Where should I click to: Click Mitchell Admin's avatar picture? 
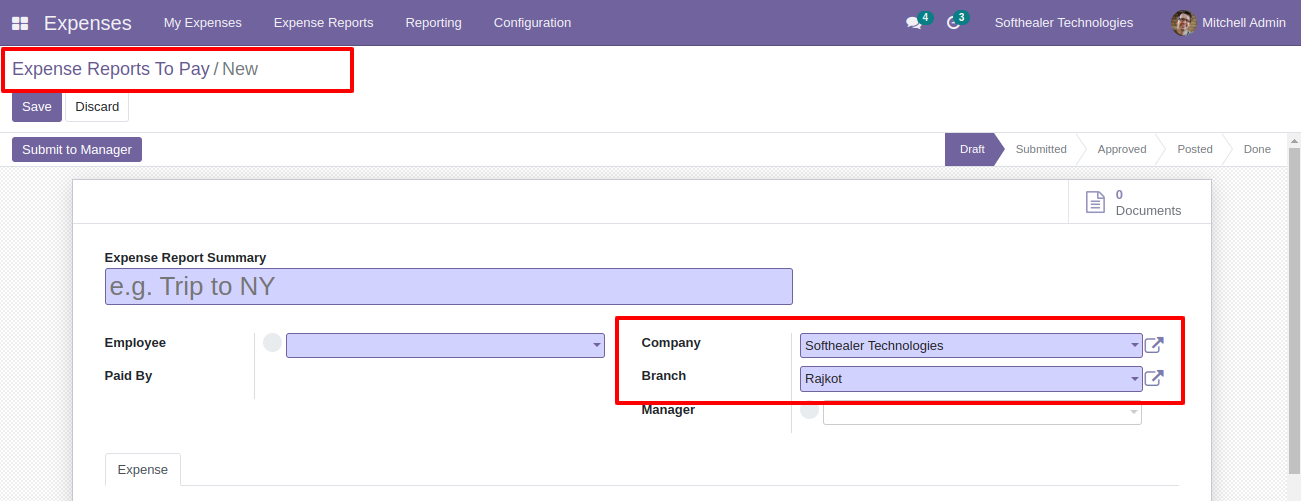1184,23
